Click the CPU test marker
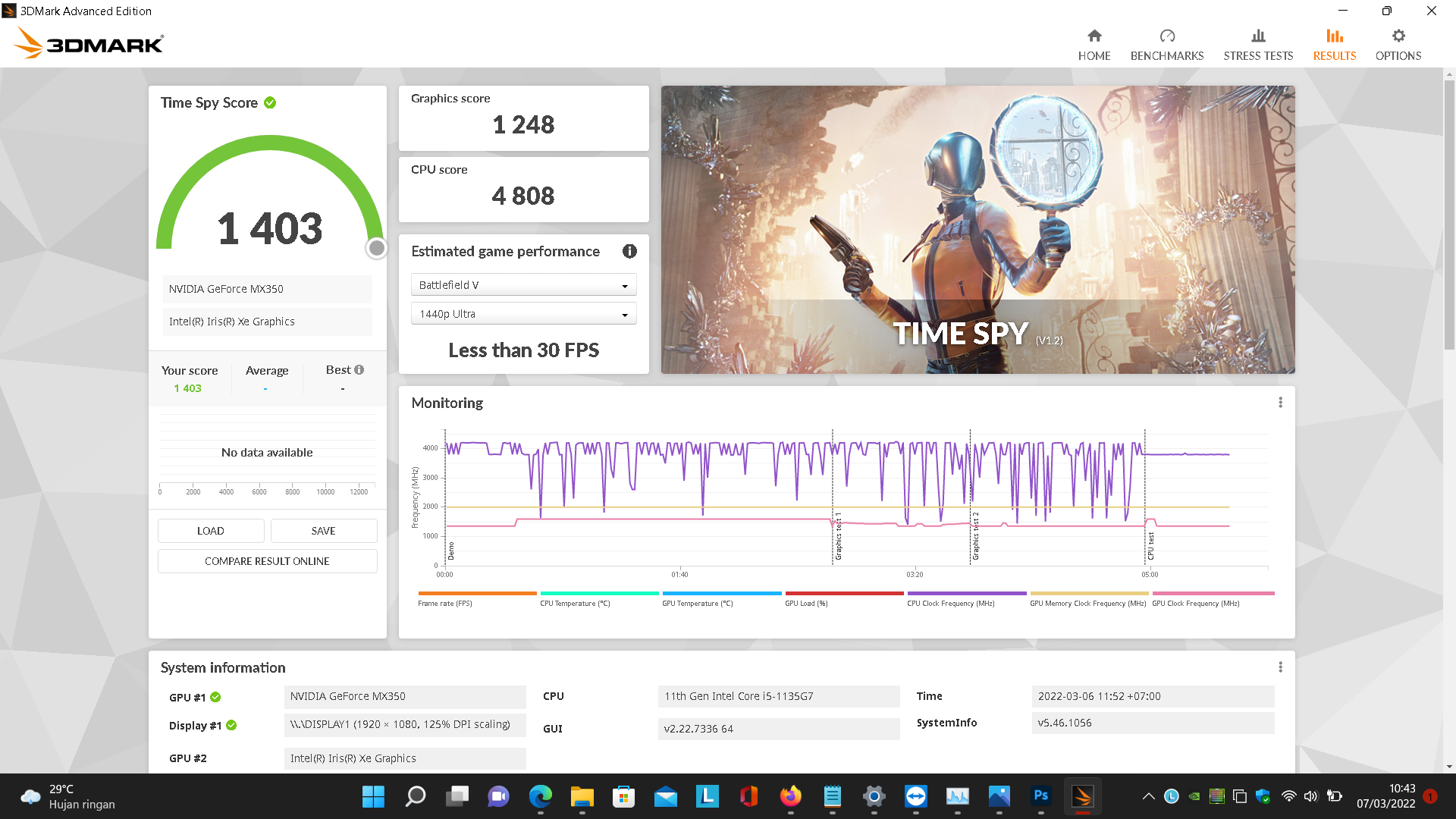This screenshot has width=1456, height=819. click(x=1151, y=545)
